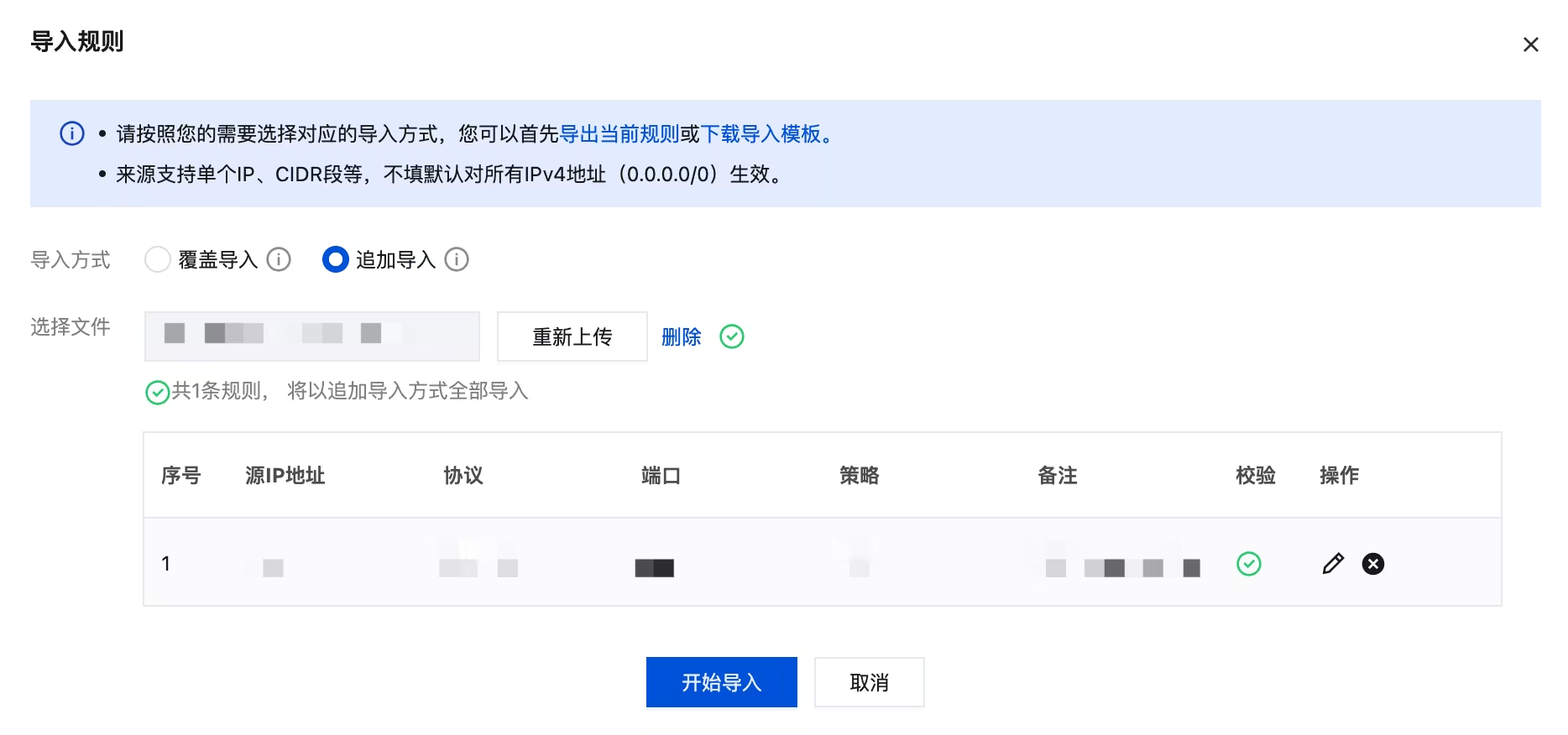Image resolution: width=1568 pixels, height=735 pixels.
Task: Click the selected file name field
Action: tap(312, 336)
